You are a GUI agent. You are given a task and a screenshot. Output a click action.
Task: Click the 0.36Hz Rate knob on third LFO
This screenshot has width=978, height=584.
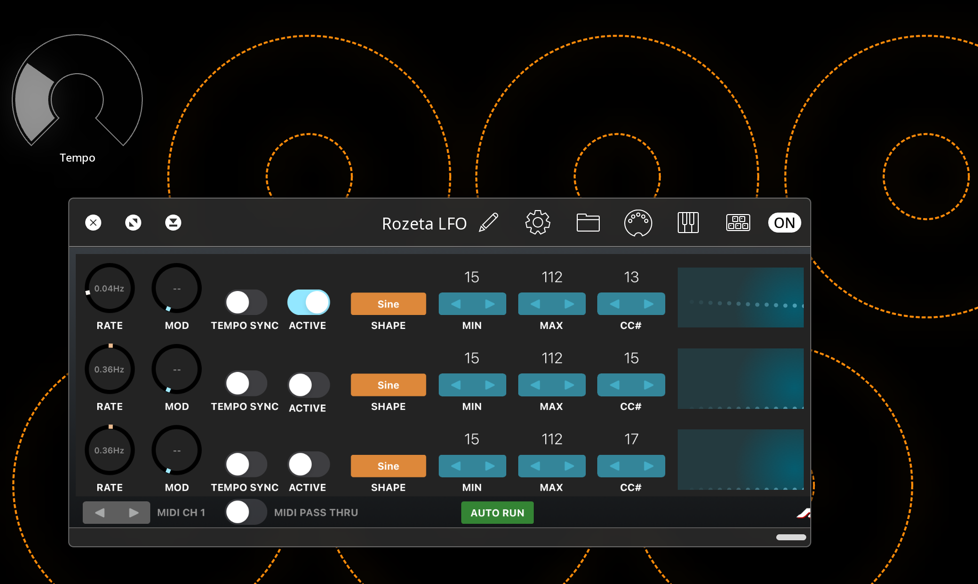[x=109, y=450]
